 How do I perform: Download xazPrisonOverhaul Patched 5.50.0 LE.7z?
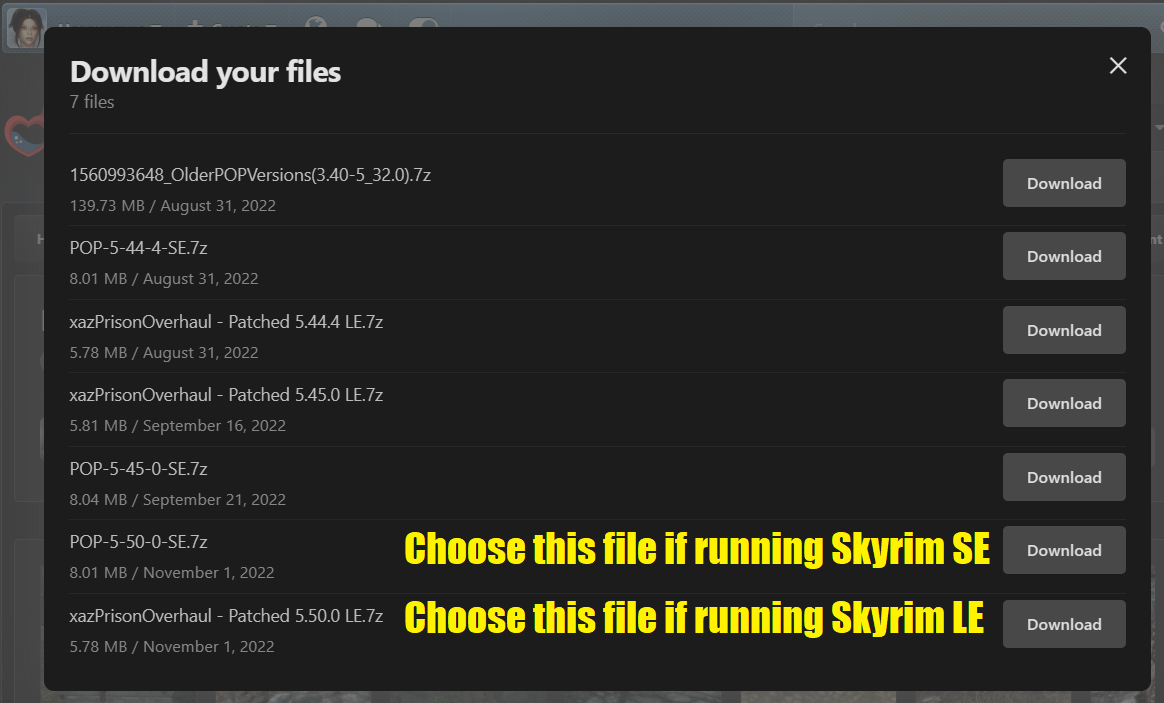[1064, 624]
